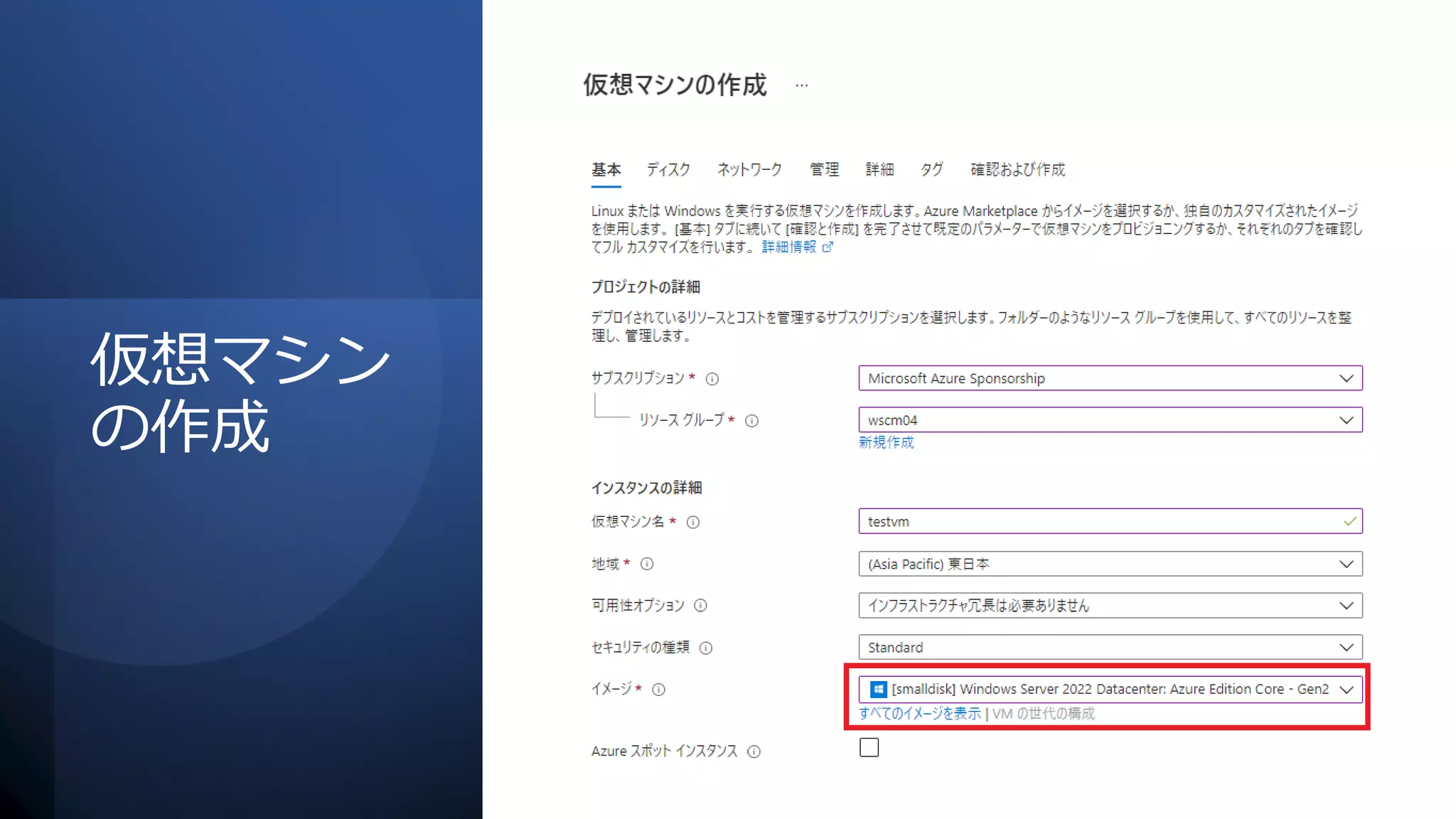Viewport: 1456px width, 819px height.
Task: Click info icon beside 可用性オプション
Action: click(x=700, y=606)
